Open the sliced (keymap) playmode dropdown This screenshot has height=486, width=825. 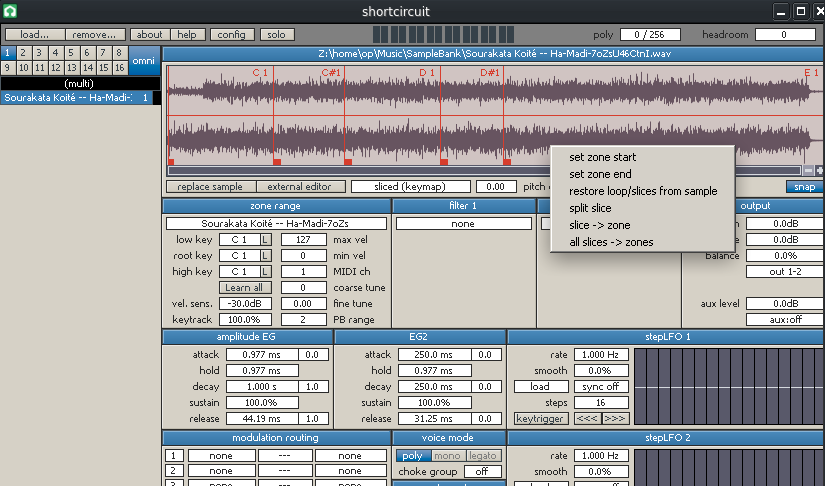pos(410,187)
